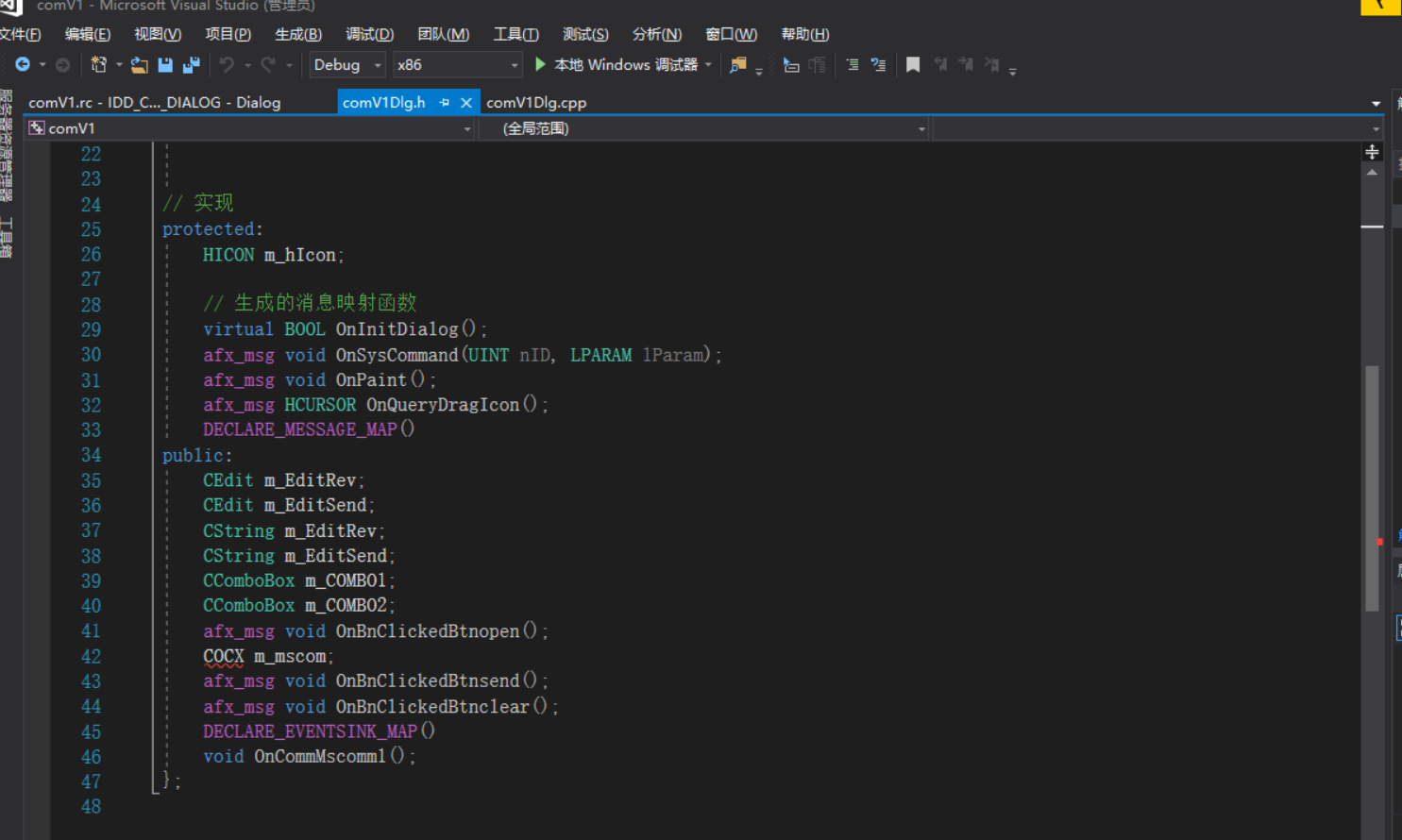Click the Redo arrow icon
Screen dimensions: 1402x840
pyautogui.click(x=268, y=64)
